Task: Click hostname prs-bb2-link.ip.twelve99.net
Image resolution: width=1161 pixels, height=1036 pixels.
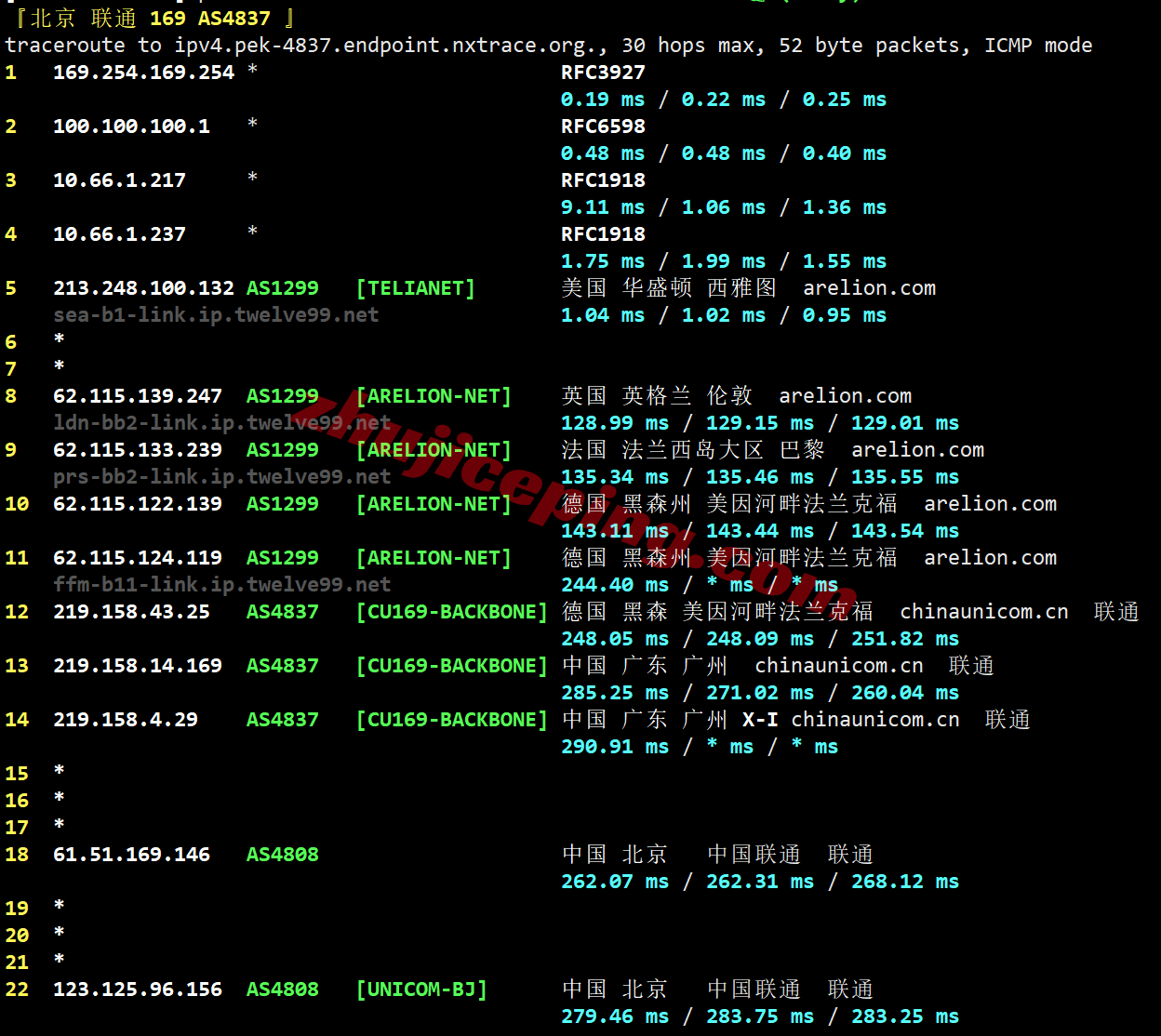Action: click(x=222, y=477)
